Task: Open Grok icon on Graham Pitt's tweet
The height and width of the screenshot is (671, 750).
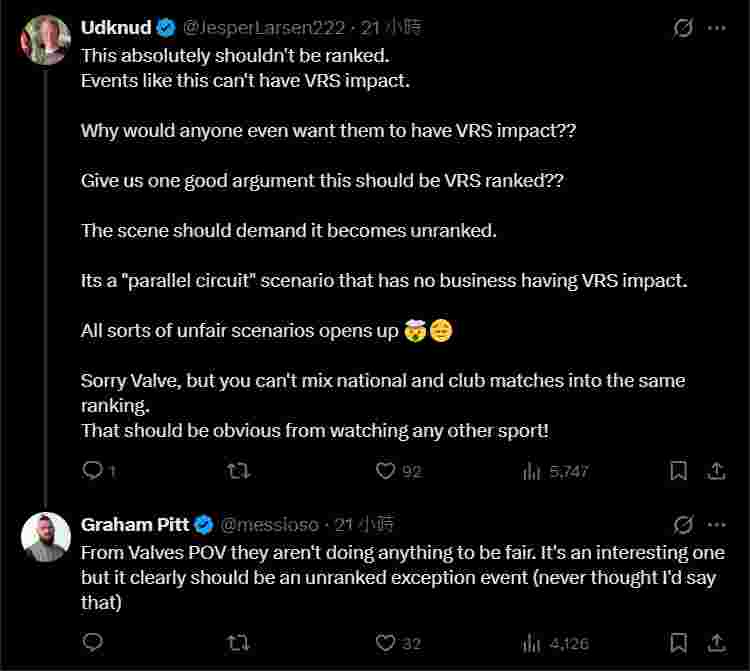Action: (x=683, y=524)
